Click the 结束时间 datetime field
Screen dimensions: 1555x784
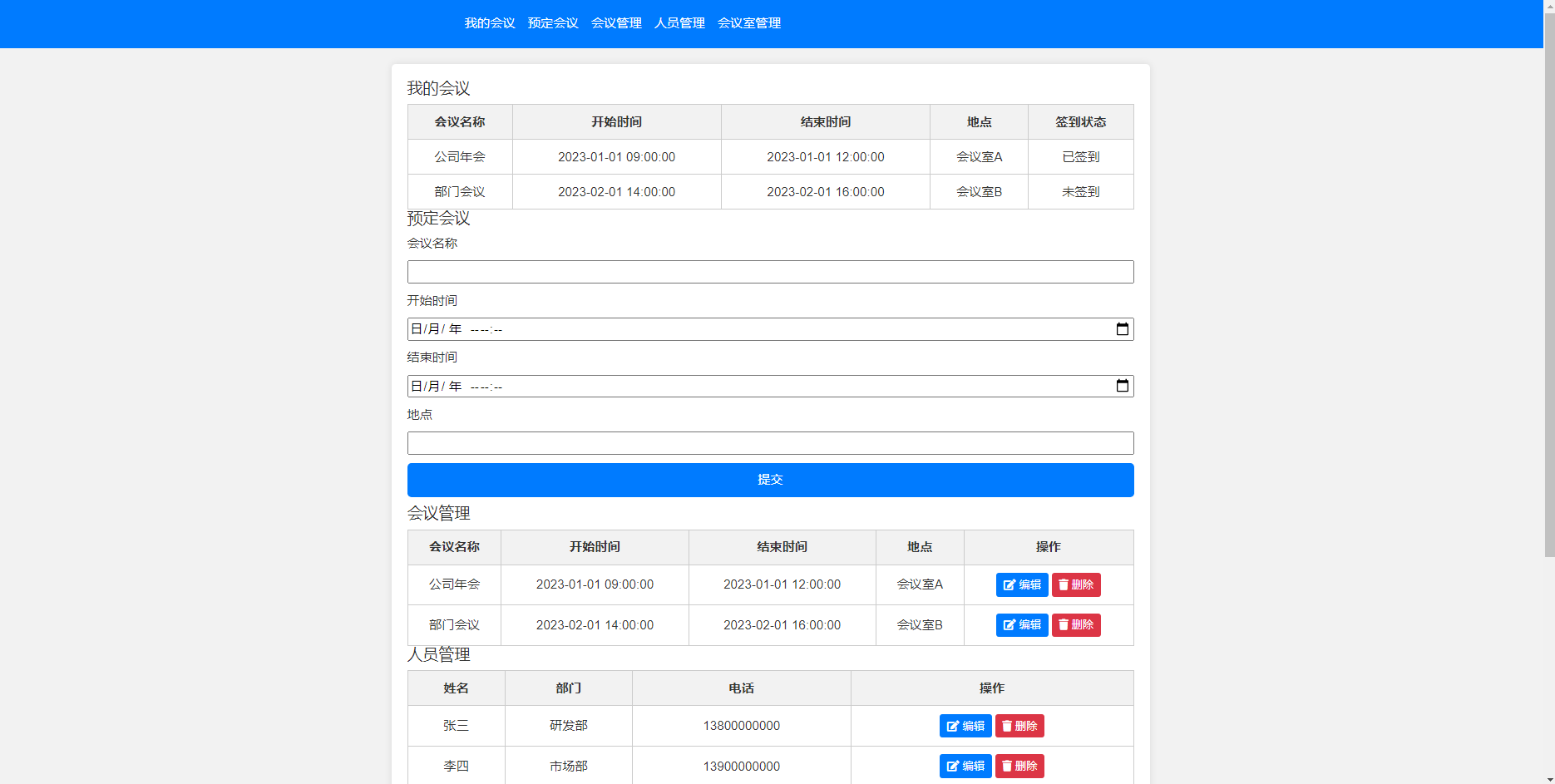point(770,386)
